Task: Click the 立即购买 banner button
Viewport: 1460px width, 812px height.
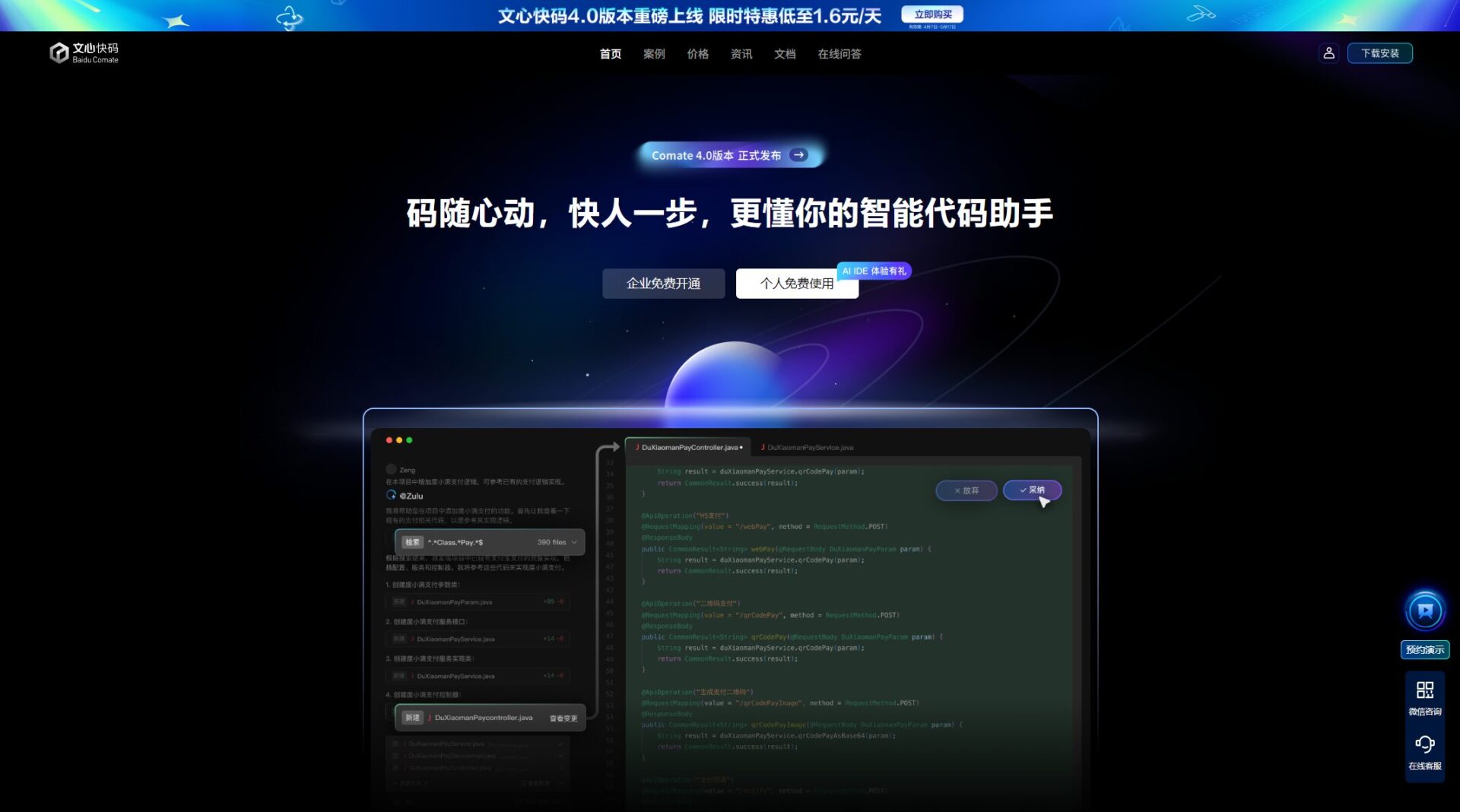Action: click(931, 14)
